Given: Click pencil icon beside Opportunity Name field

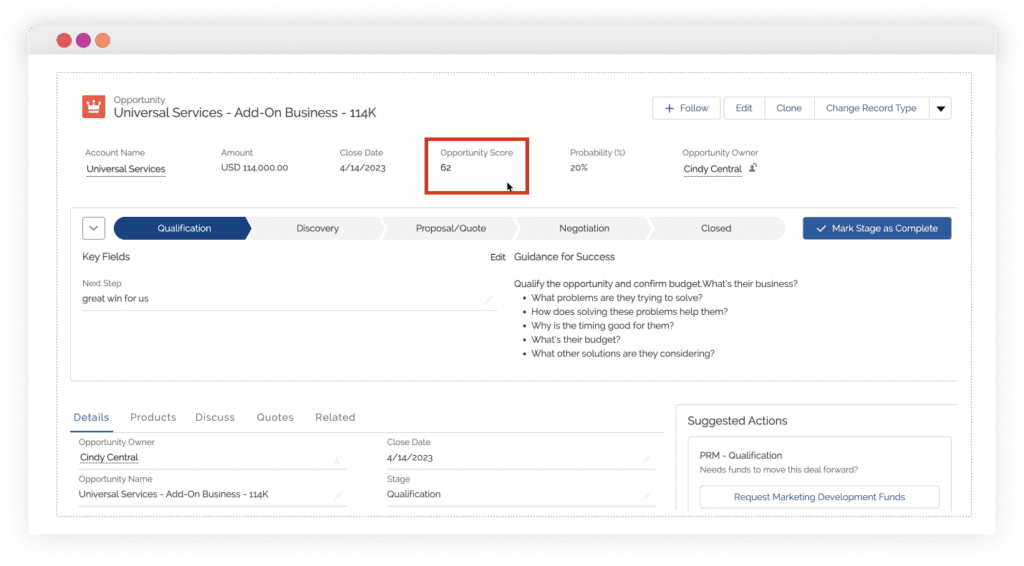Looking at the screenshot, I should tap(338, 495).
